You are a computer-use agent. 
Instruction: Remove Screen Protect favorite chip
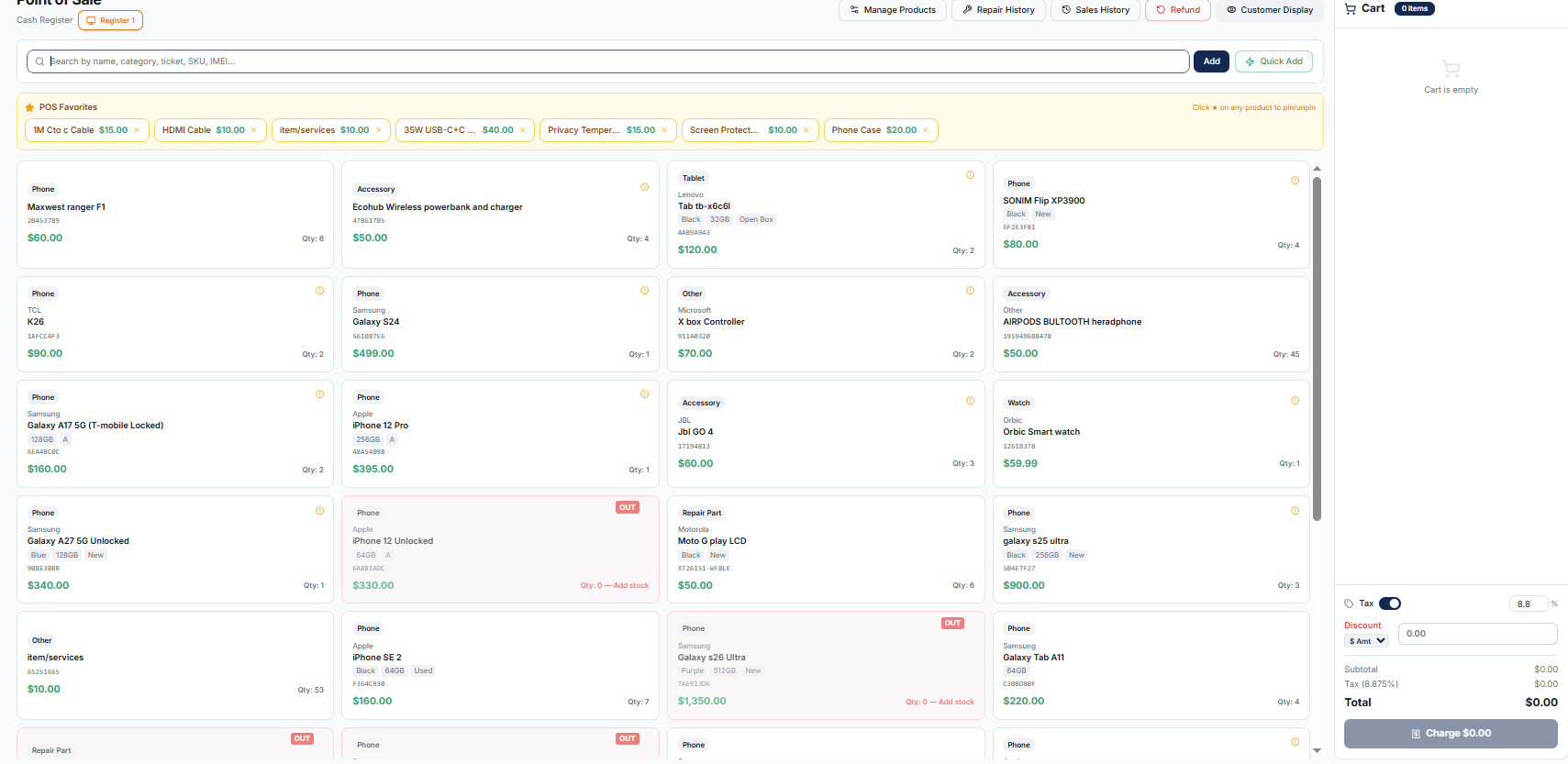[x=806, y=130]
